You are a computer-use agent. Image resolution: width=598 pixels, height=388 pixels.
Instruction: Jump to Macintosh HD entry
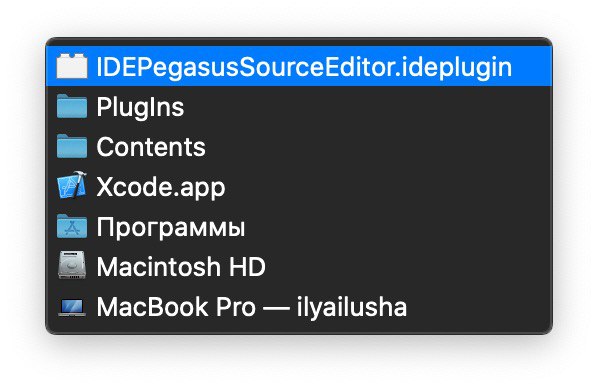[299, 266]
